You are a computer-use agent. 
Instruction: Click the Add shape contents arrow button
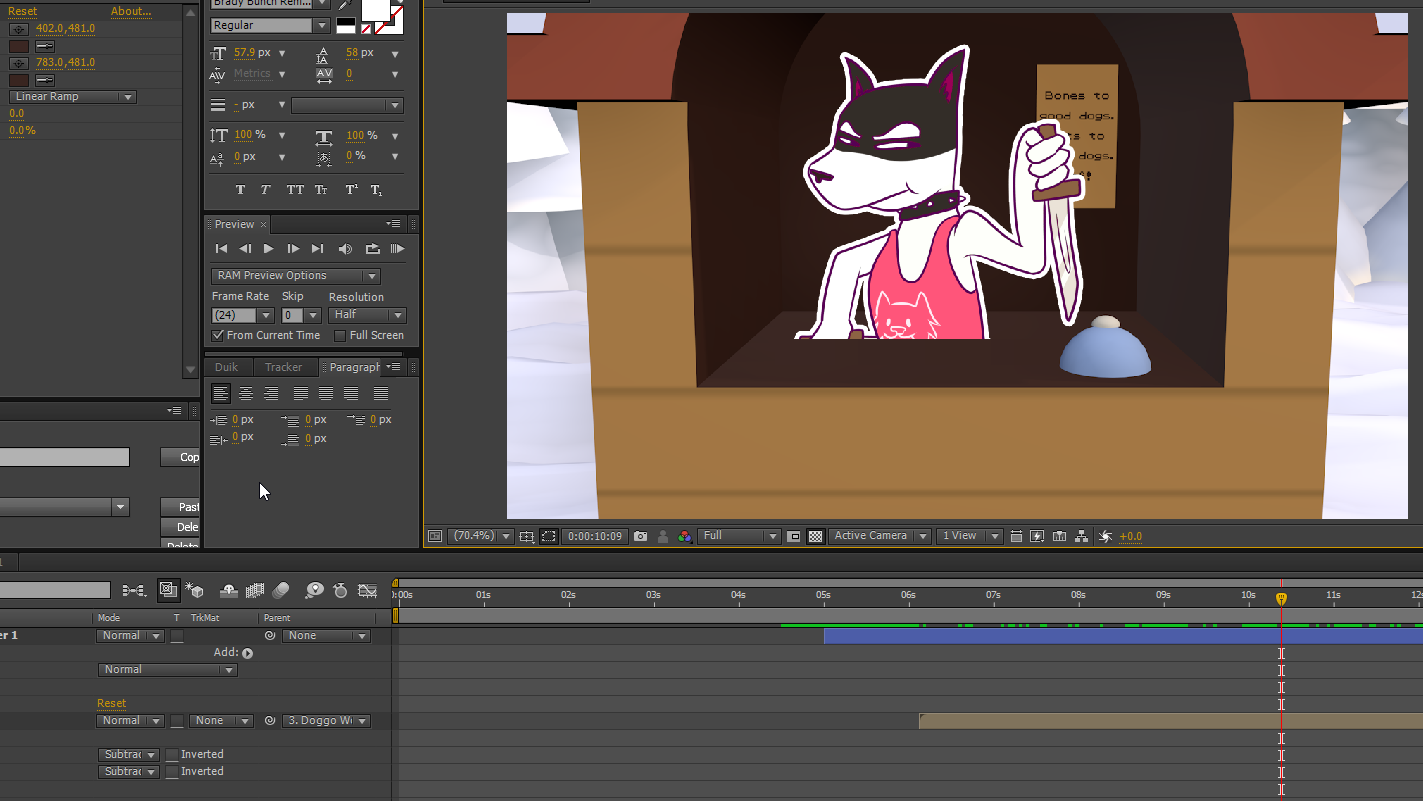point(247,653)
